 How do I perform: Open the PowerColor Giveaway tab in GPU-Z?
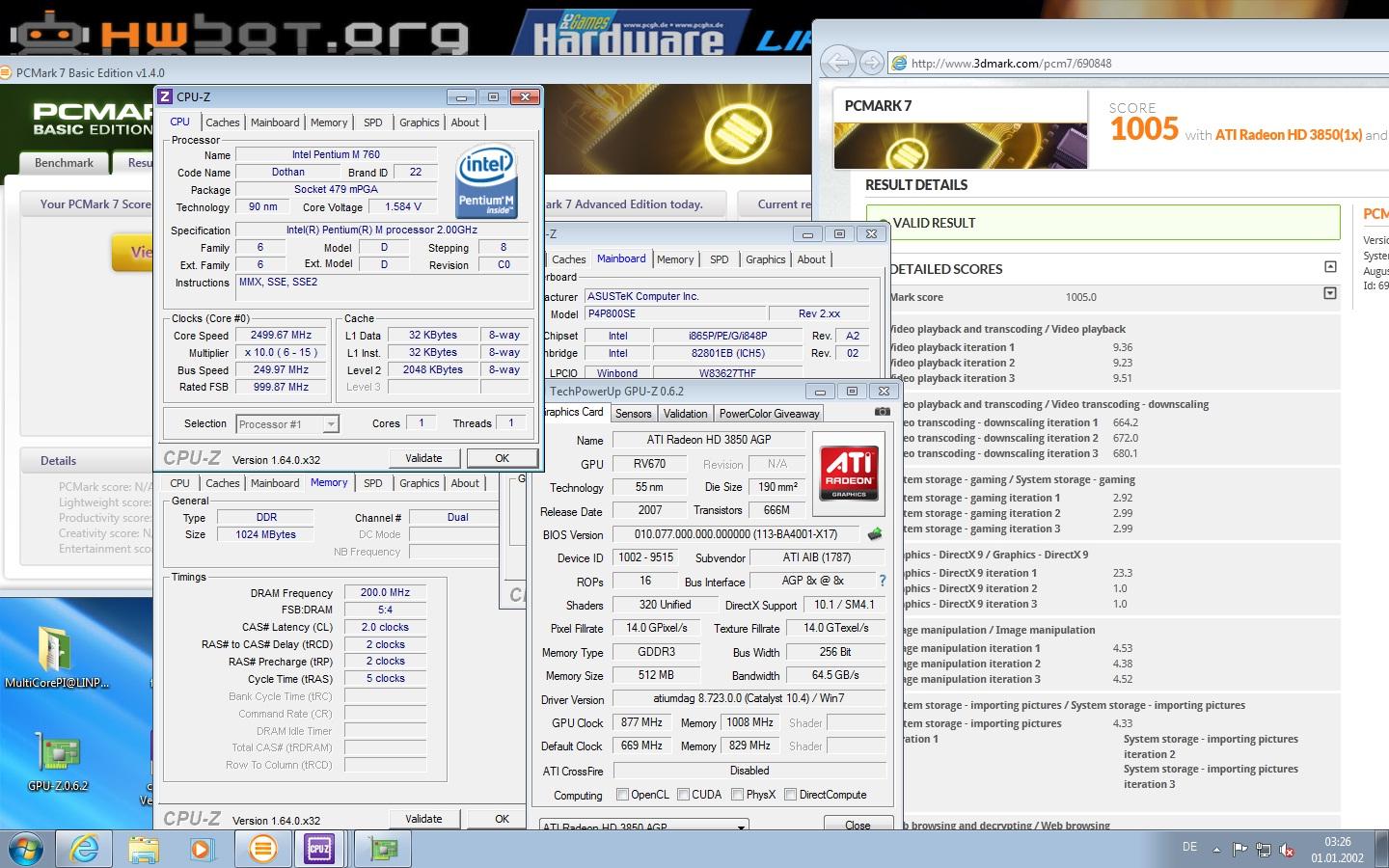(x=769, y=414)
